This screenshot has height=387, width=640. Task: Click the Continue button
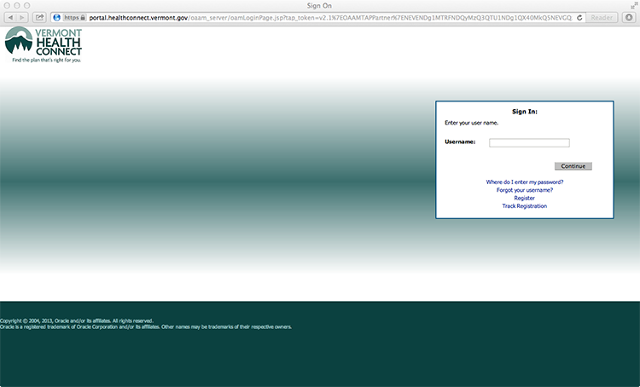(573, 166)
